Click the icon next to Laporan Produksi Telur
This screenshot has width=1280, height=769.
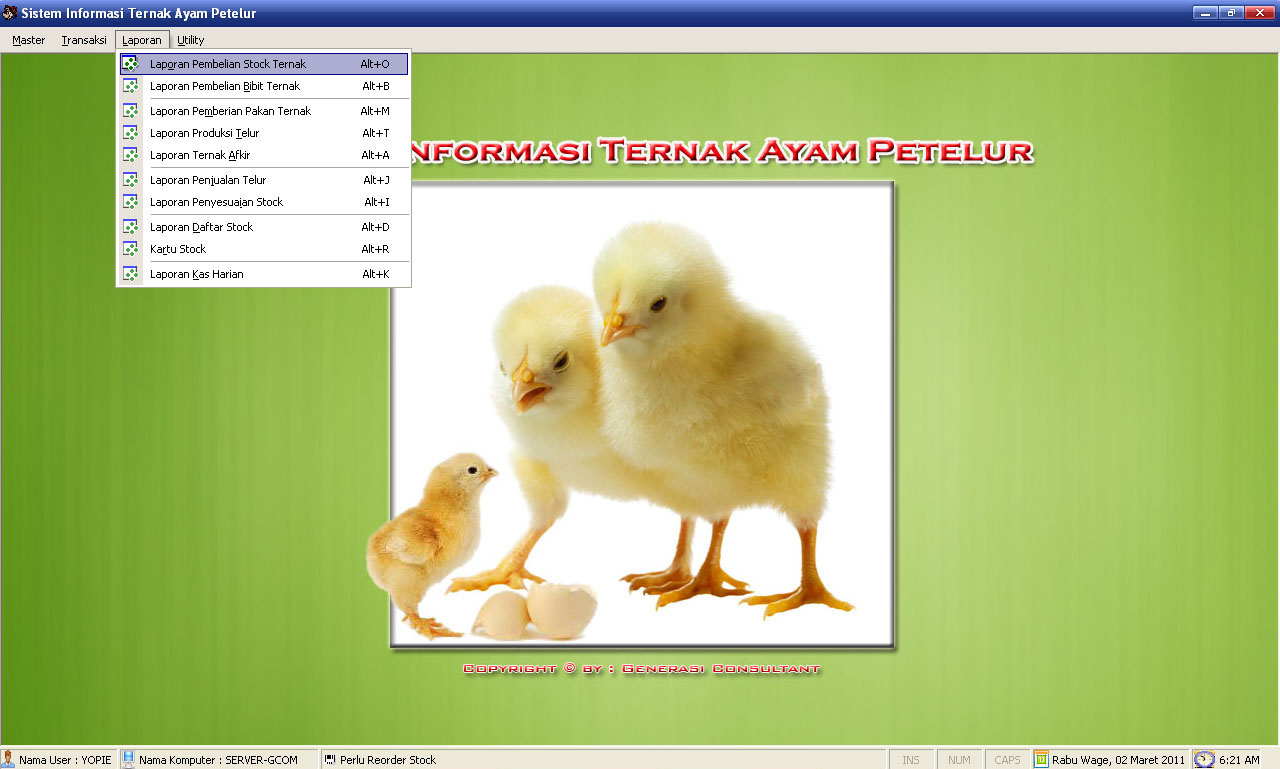pos(130,133)
